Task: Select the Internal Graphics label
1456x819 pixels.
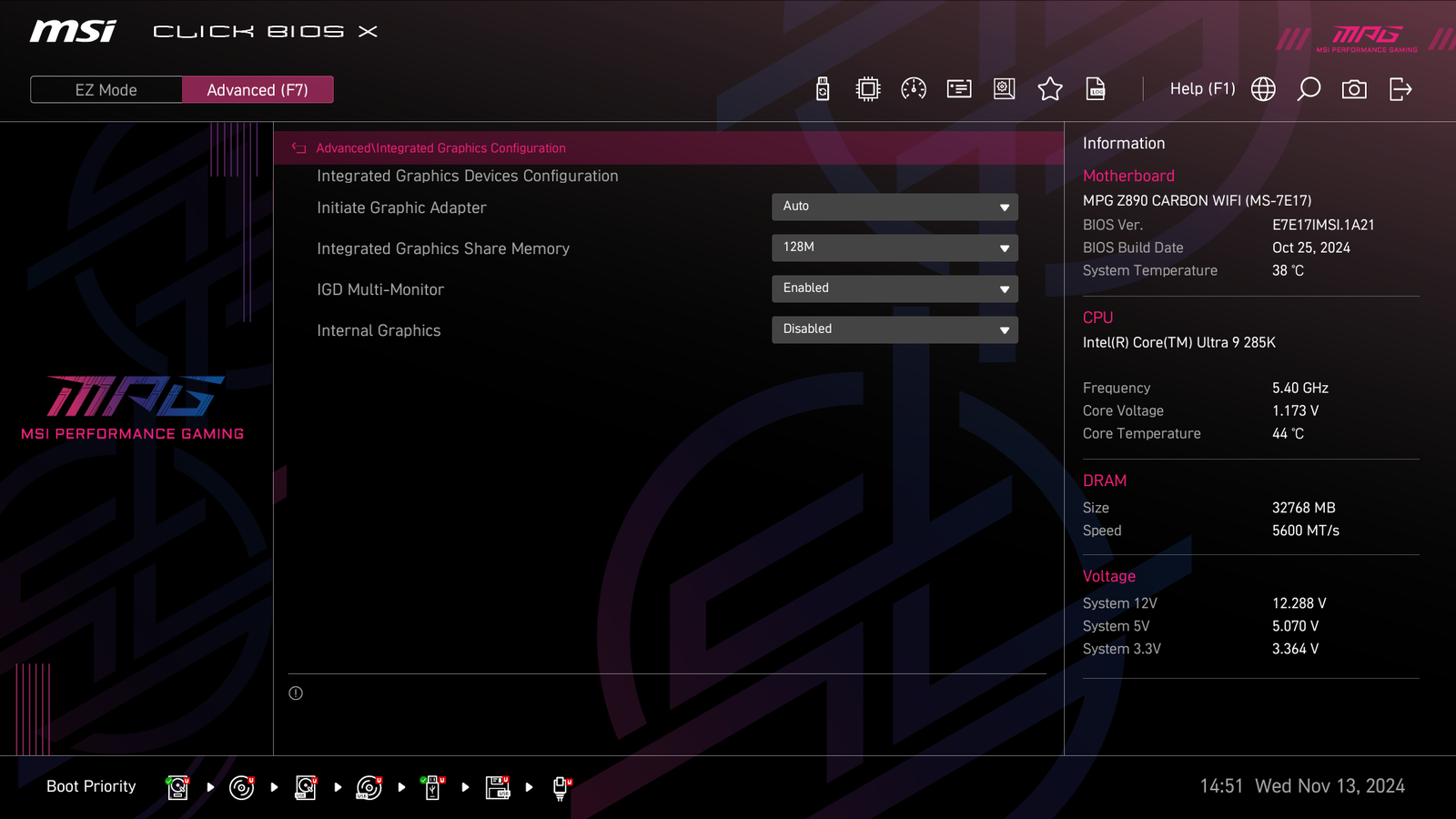Action: [379, 330]
